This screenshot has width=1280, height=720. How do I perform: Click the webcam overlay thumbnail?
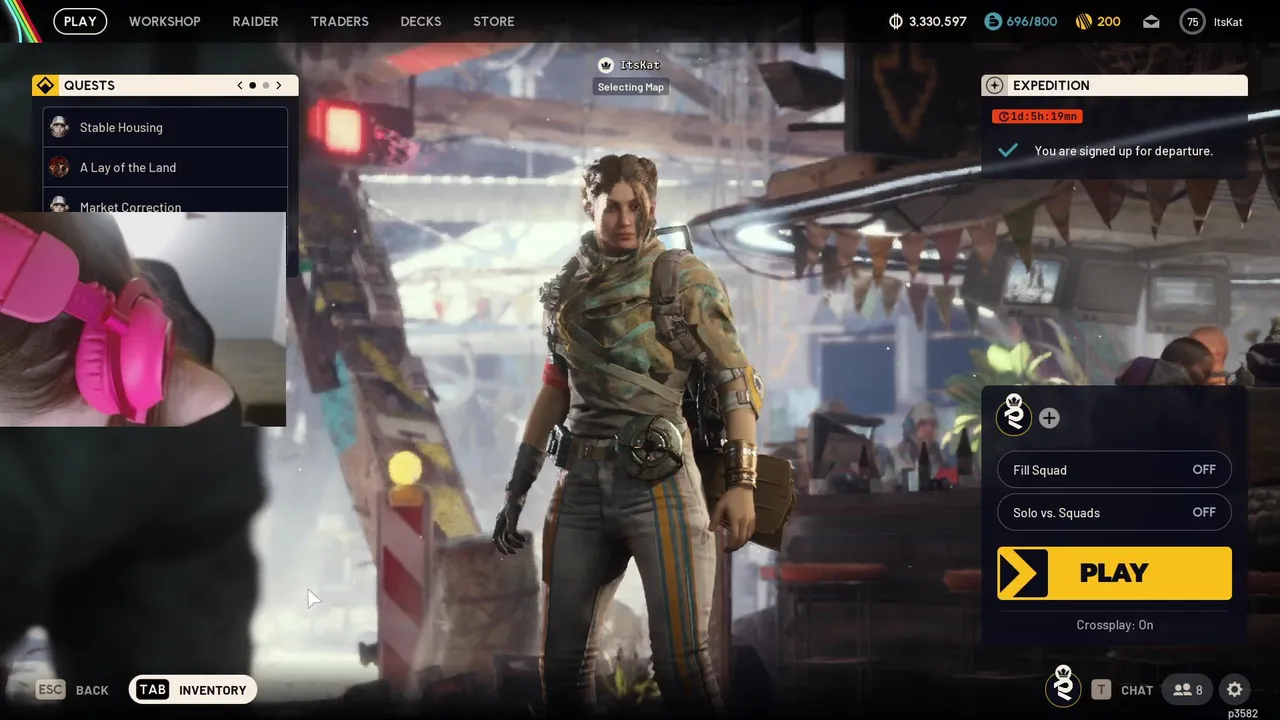(x=142, y=319)
